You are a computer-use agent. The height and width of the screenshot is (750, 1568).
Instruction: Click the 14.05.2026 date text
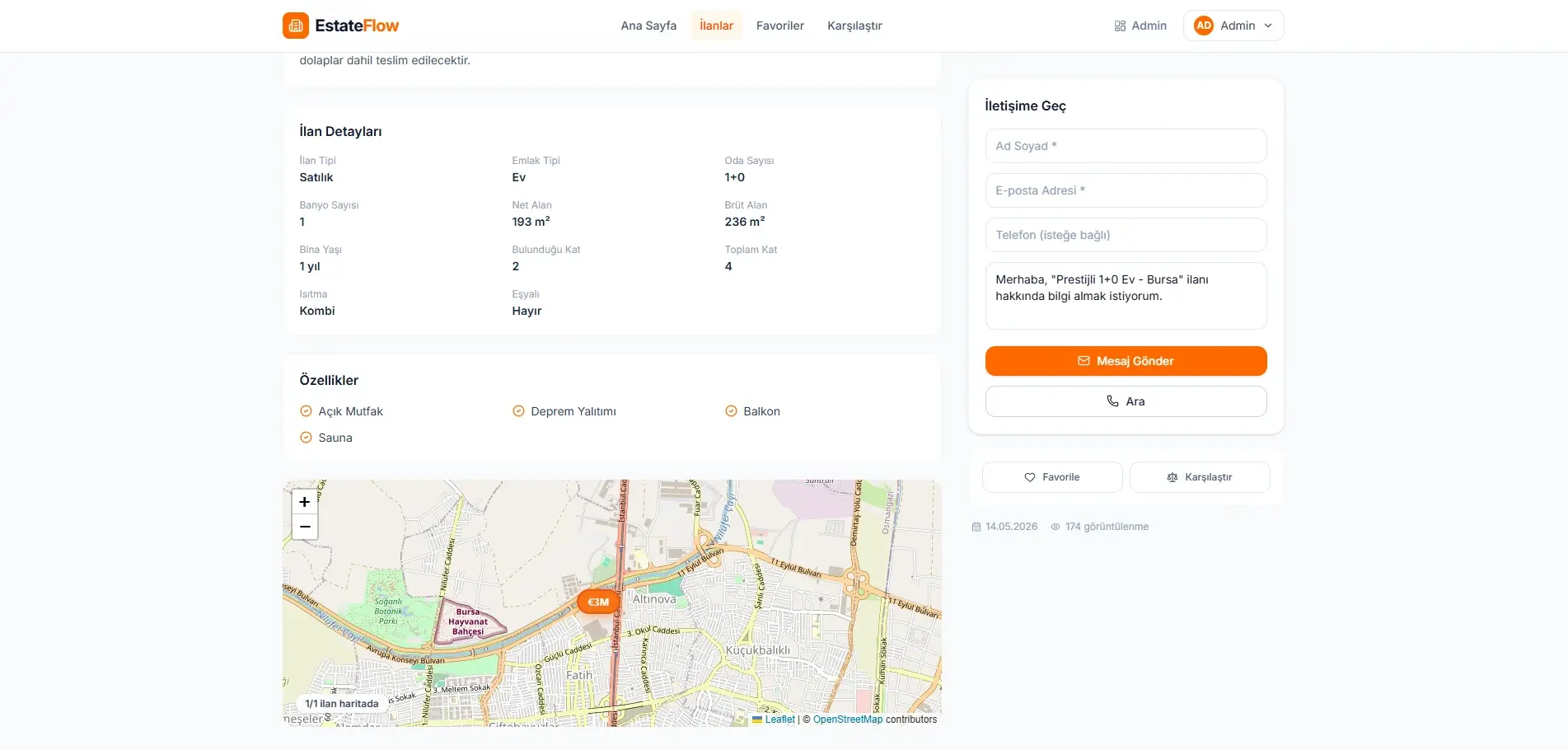click(x=1011, y=527)
